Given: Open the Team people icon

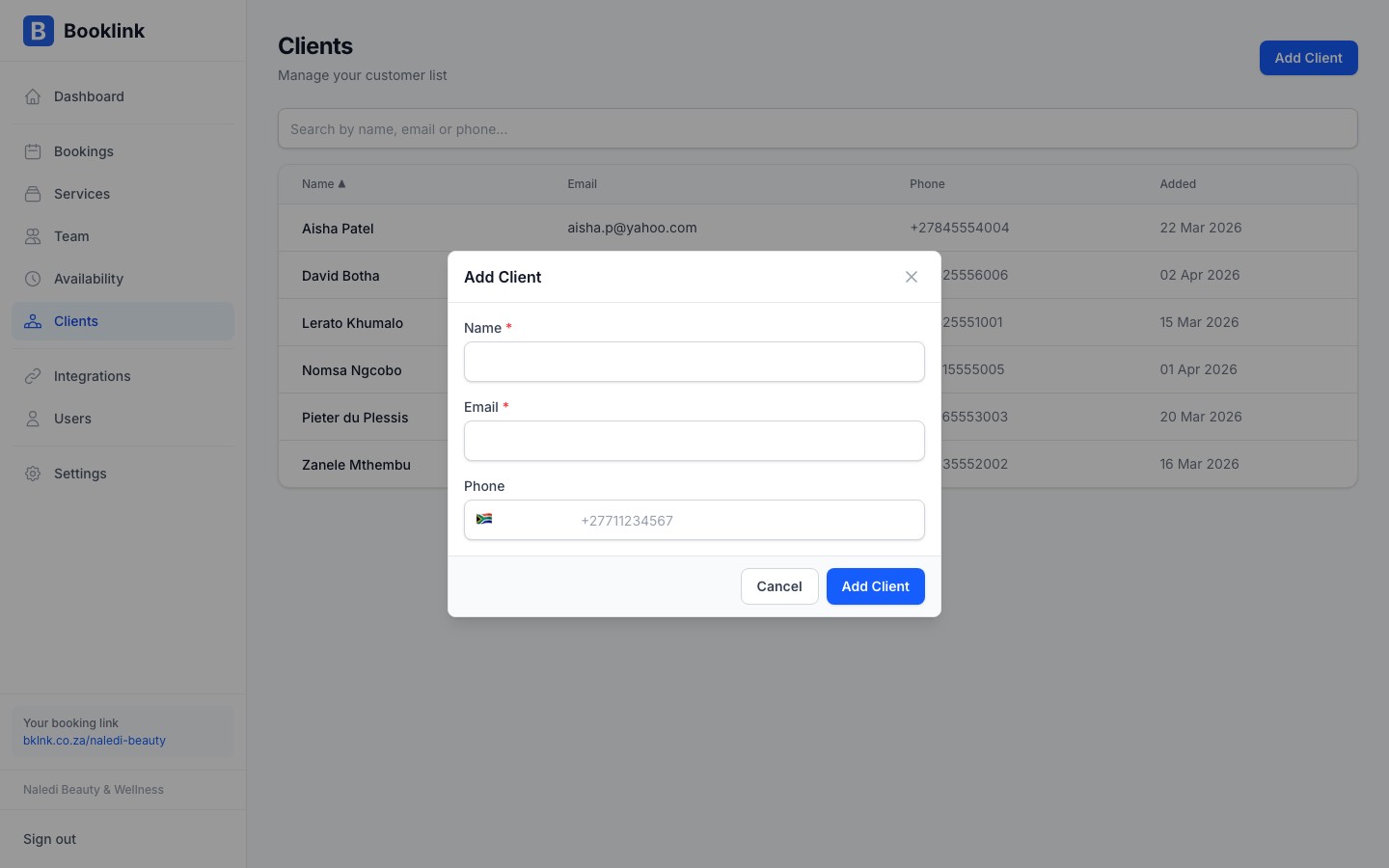Looking at the screenshot, I should 33,236.
